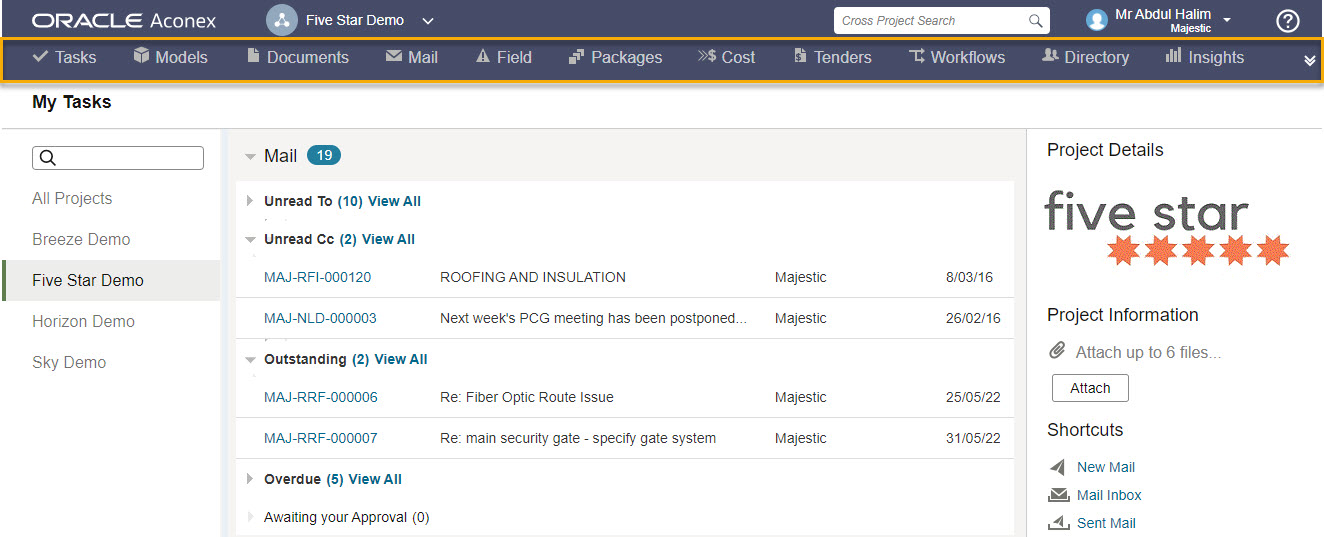Open the Insights menu
The height and width of the screenshot is (537, 1324).
1205,57
